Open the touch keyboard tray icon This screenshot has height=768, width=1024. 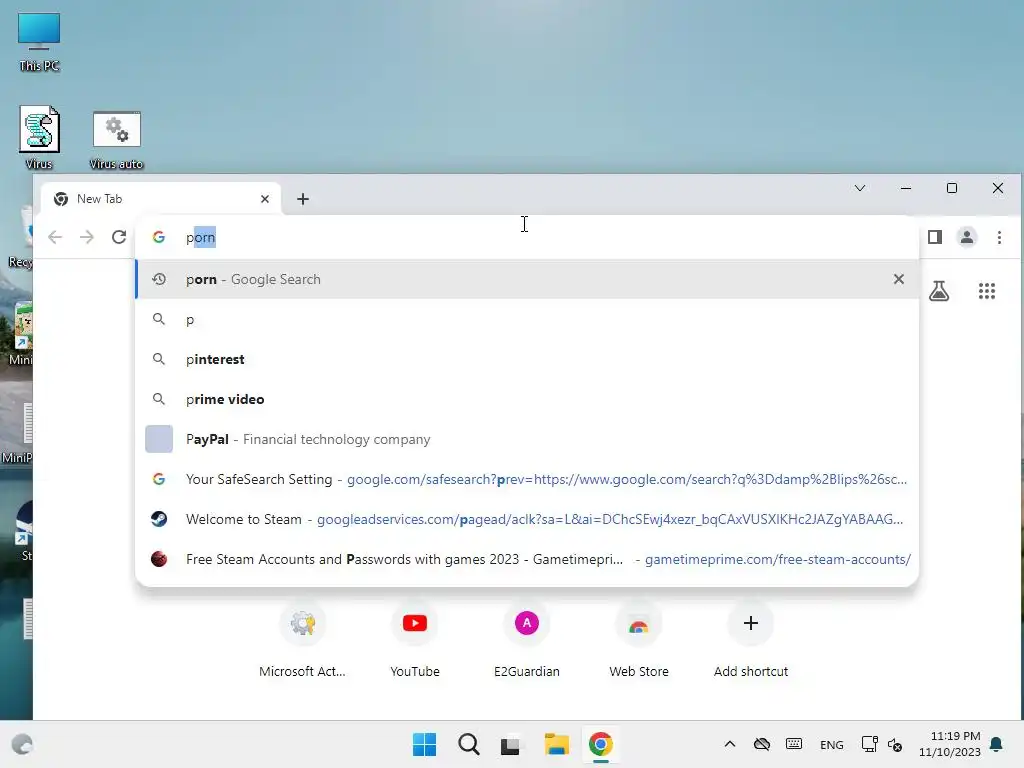(793, 744)
